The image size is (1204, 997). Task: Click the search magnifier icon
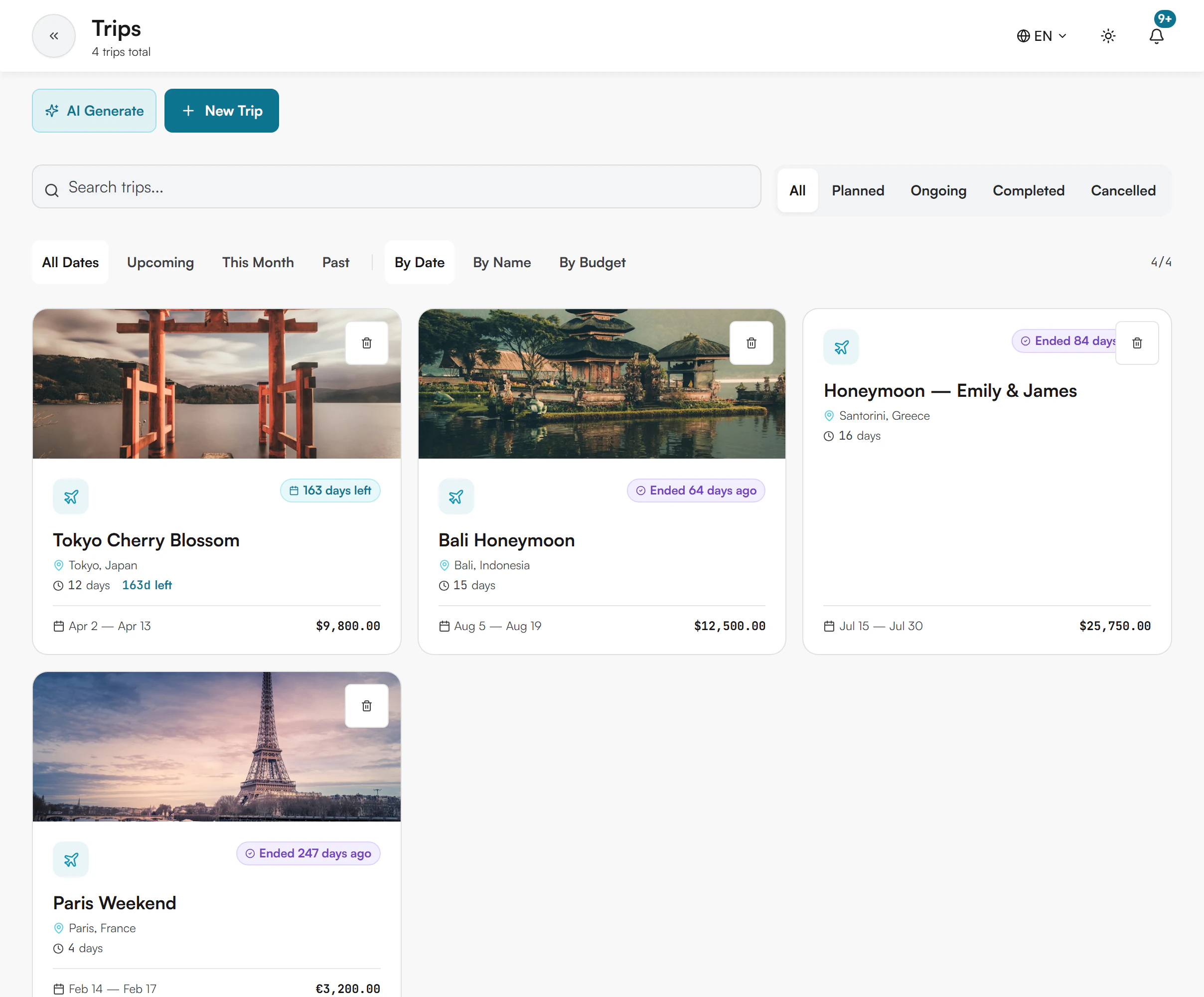(x=52, y=190)
